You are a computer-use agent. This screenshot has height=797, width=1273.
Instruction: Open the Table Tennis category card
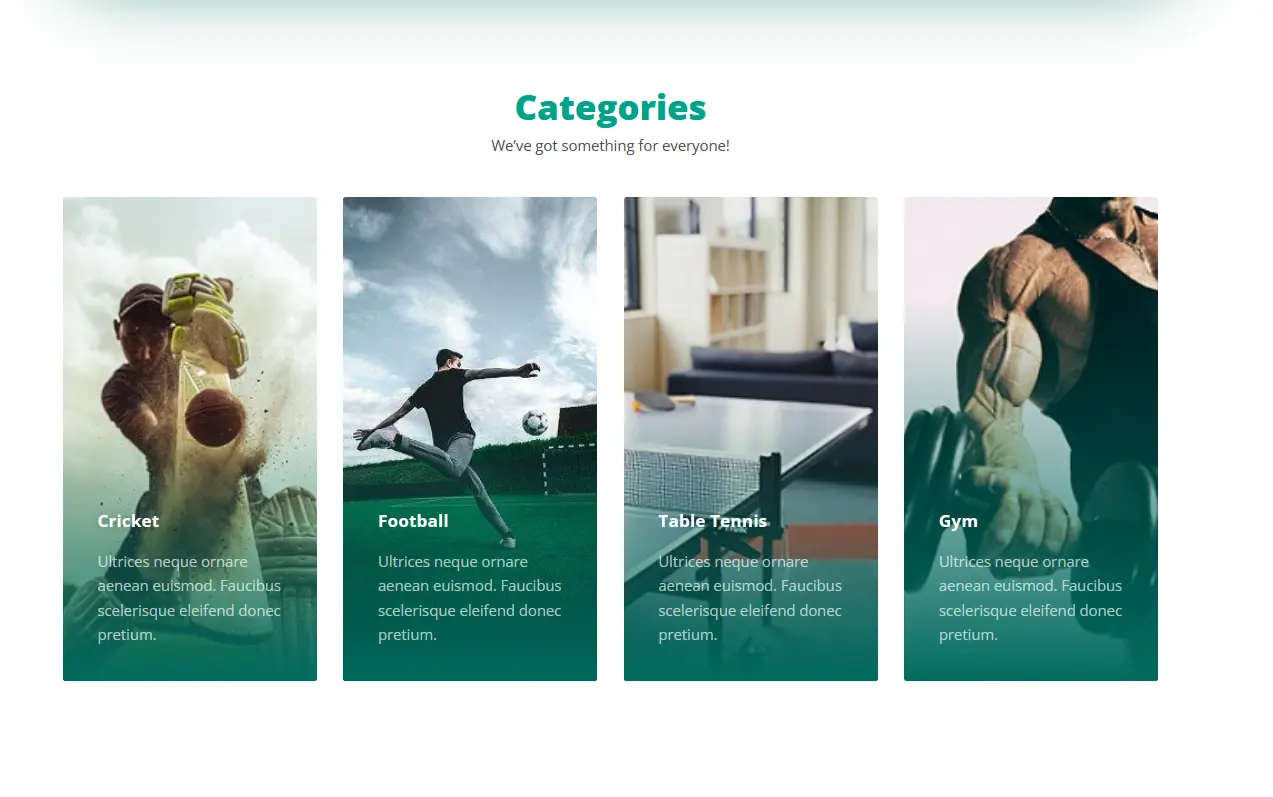pos(751,439)
